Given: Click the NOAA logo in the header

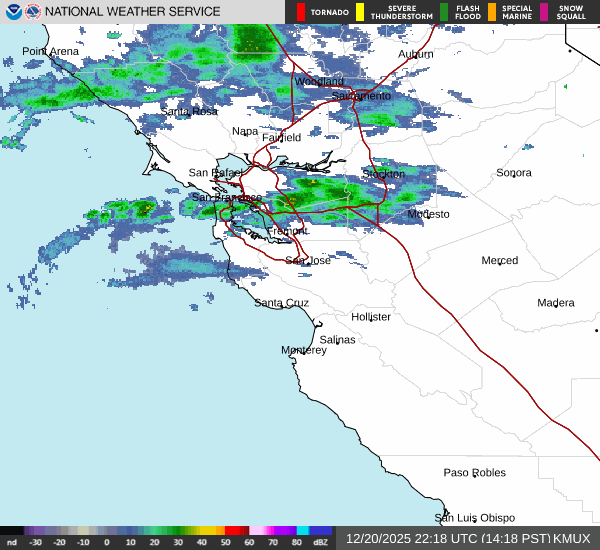Looking at the screenshot, I should point(13,12).
